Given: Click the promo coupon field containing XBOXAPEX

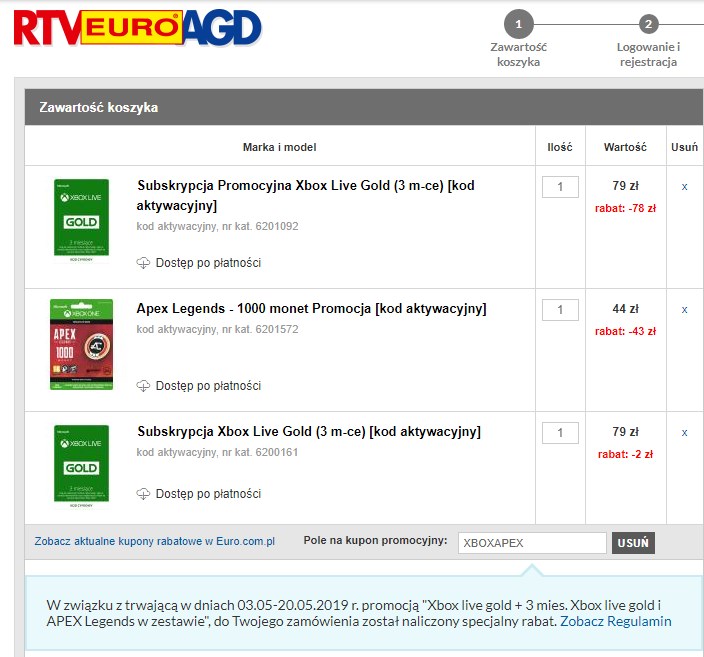Looking at the screenshot, I should point(531,543).
